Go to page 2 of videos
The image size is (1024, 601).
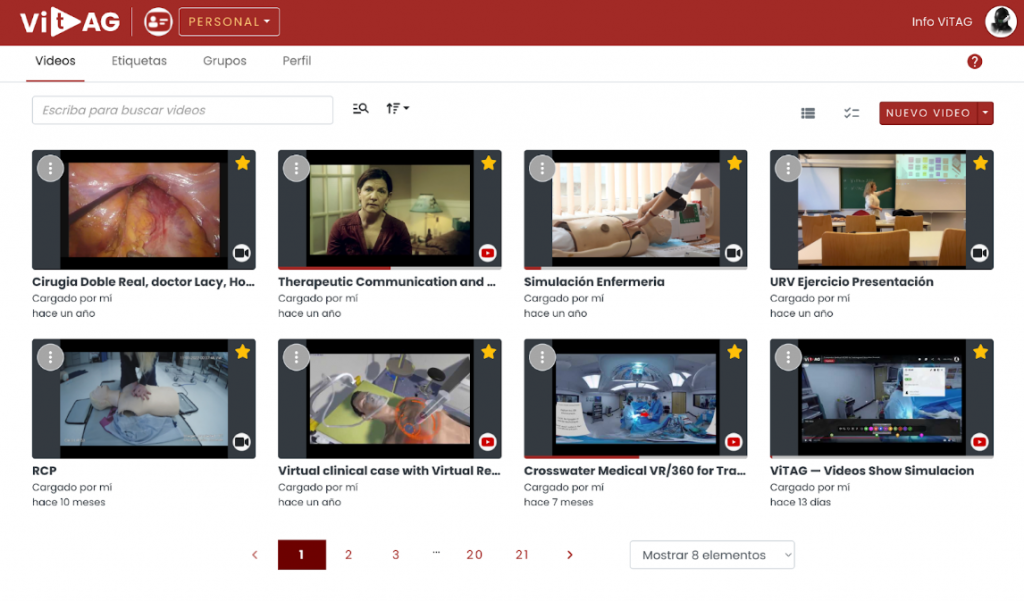click(x=348, y=555)
